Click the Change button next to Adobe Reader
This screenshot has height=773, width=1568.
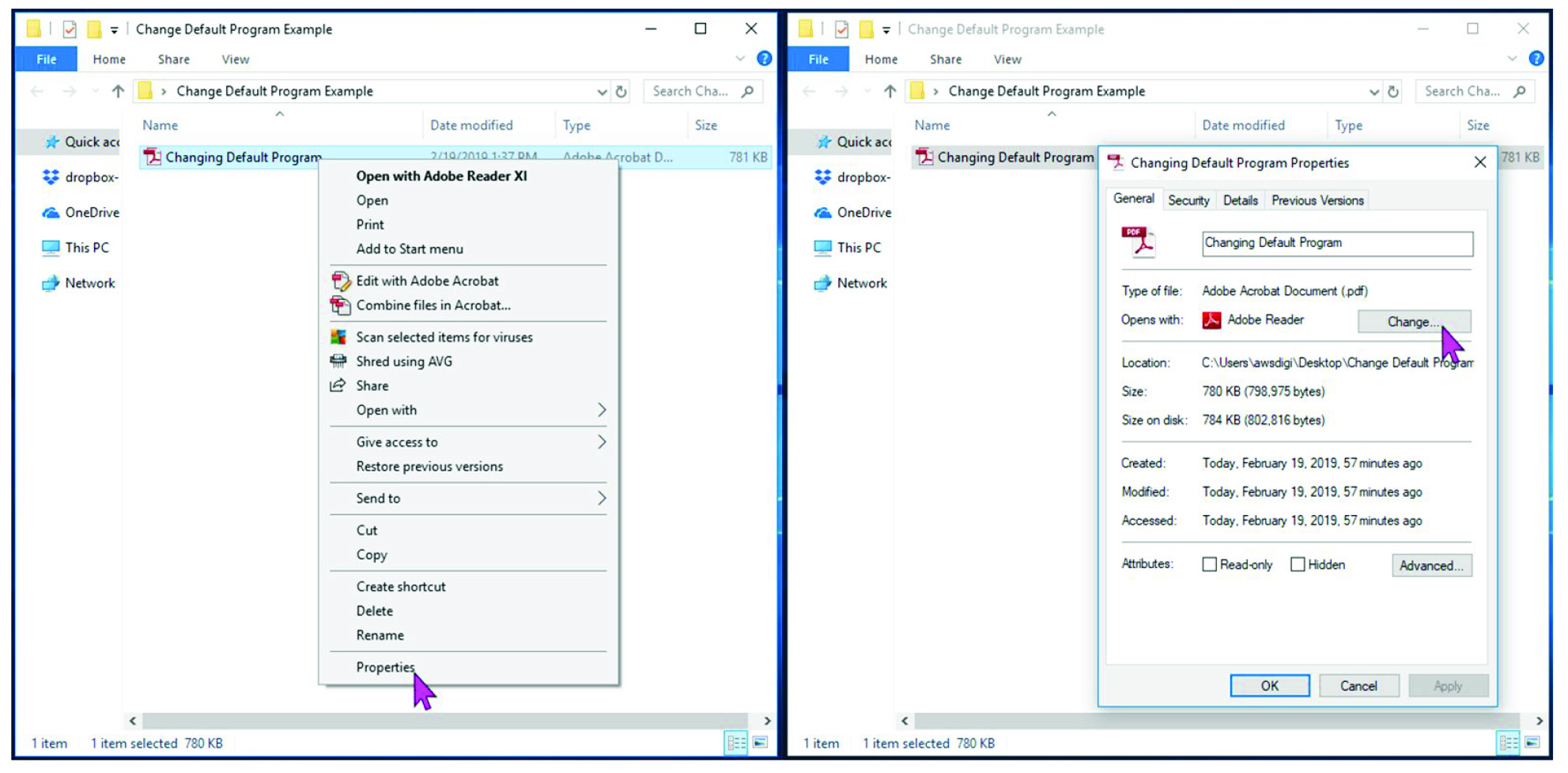(1414, 321)
